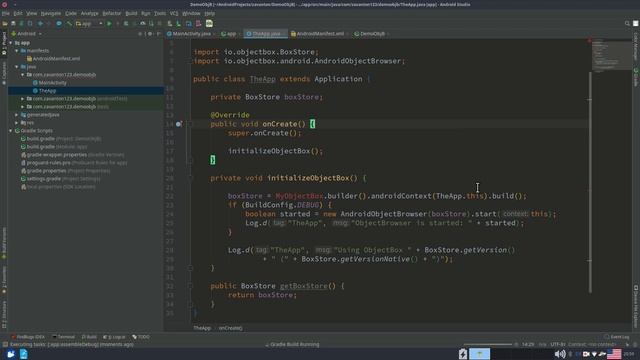640x360 pixels.
Task: Click the battery power tray icon
Action: tap(463, 354)
